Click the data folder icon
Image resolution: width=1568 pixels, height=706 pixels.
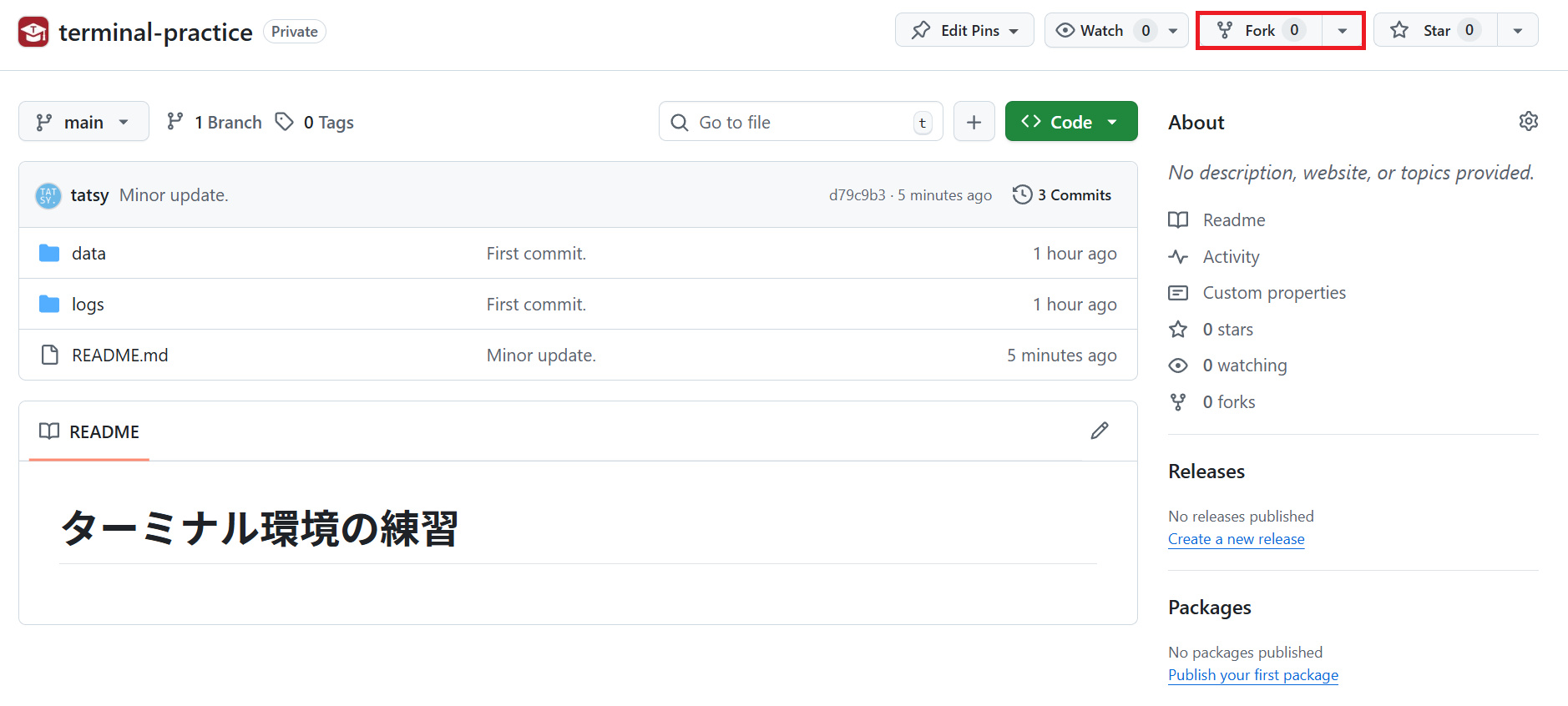(x=49, y=253)
